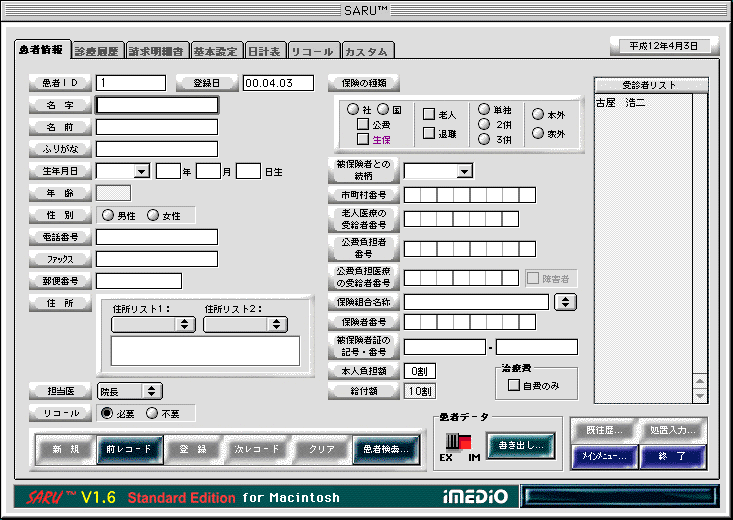Click the 平成12年4月3日 date display
This screenshot has width=733, height=520.
664,46
